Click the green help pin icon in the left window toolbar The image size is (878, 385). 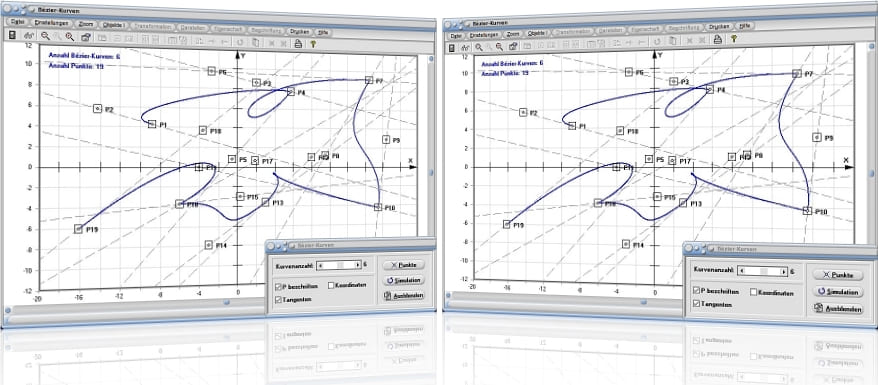[x=312, y=44]
